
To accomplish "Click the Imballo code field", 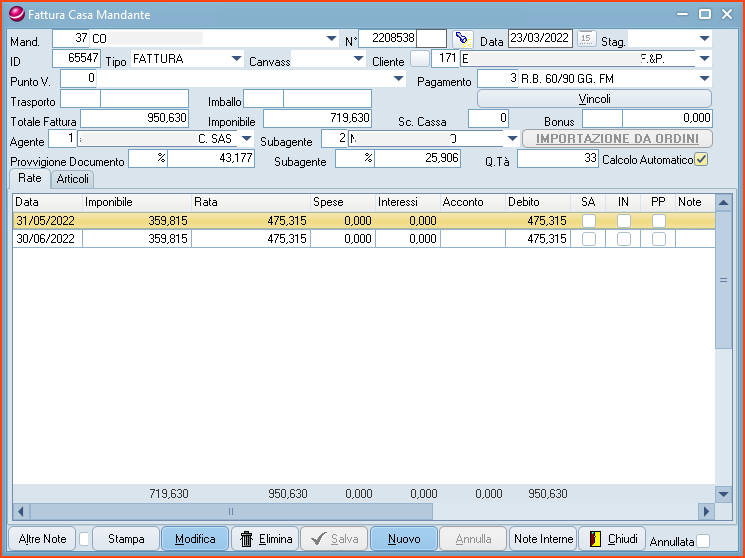I will (x=263, y=98).
